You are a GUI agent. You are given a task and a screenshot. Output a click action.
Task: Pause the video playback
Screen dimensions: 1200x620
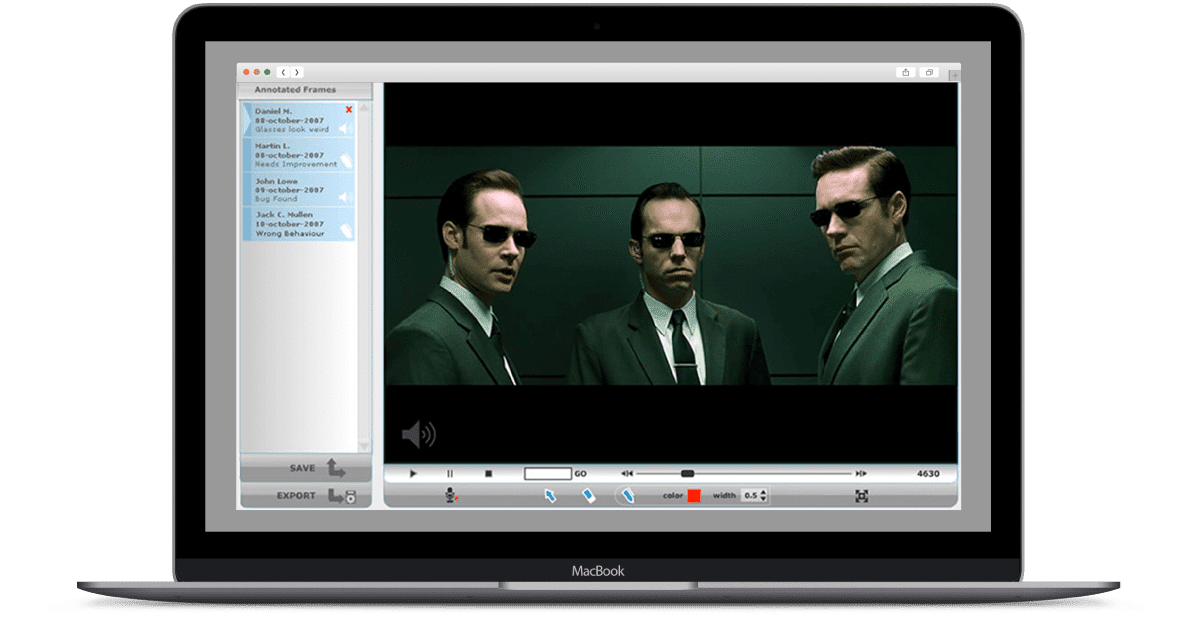[x=450, y=474]
